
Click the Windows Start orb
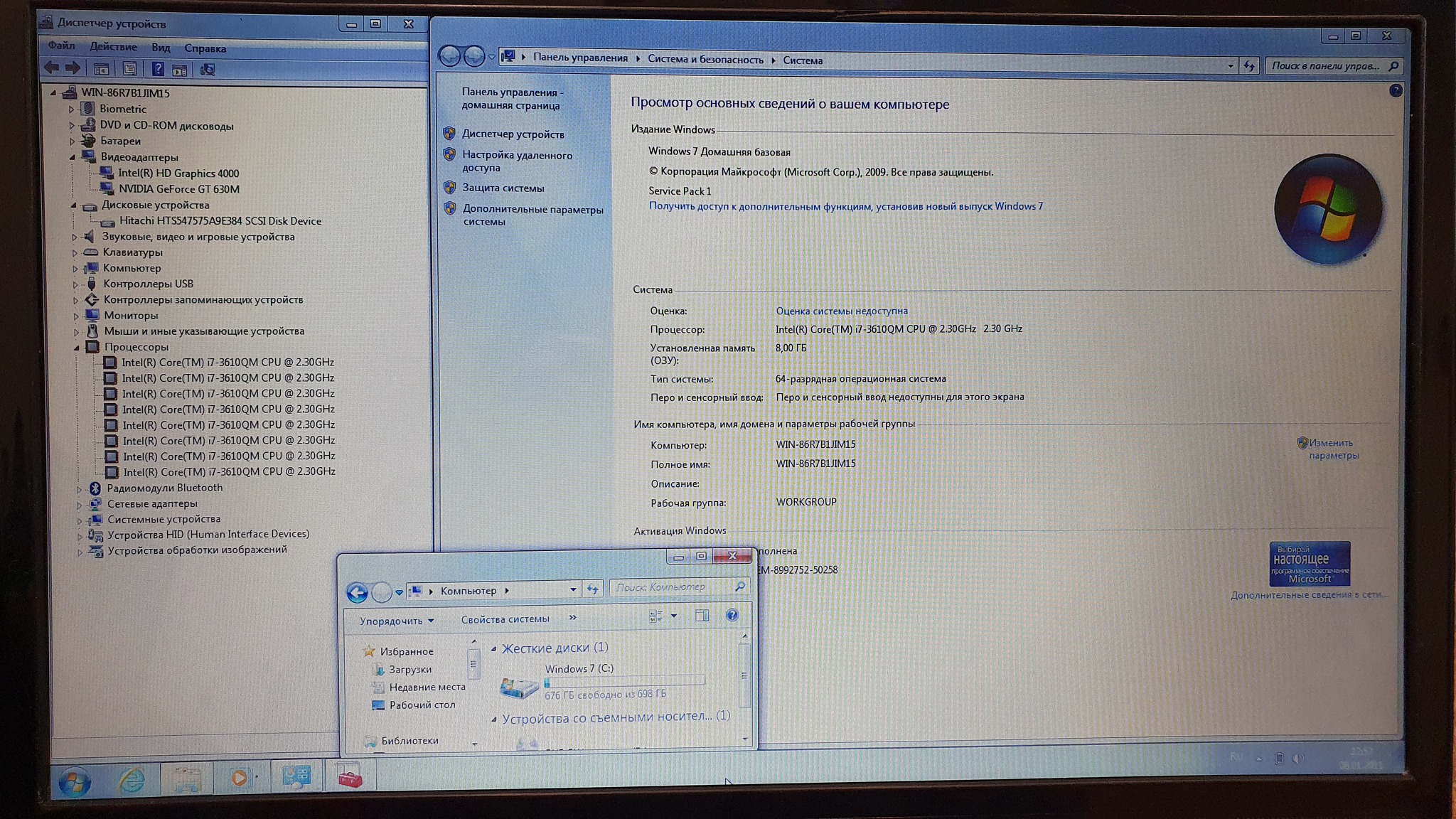75,782
